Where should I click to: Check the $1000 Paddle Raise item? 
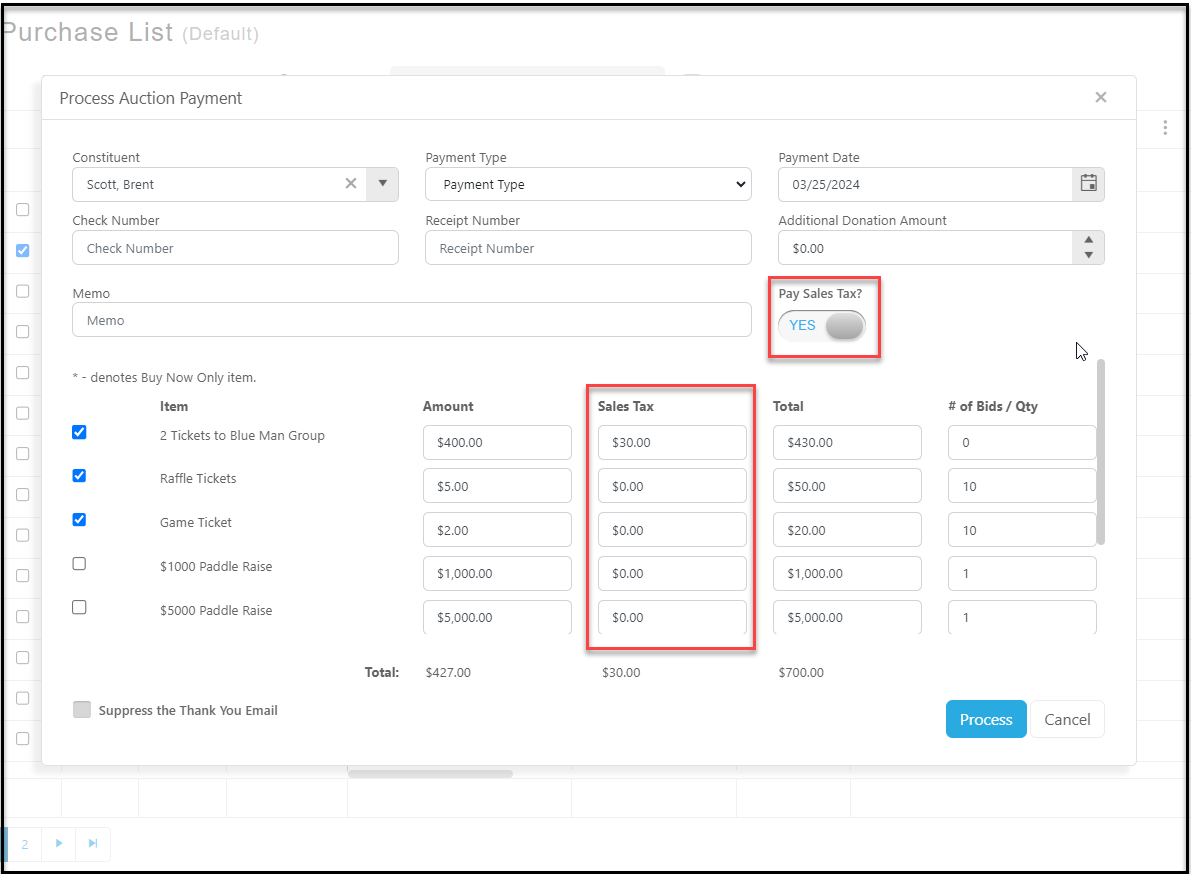(79, 563)
